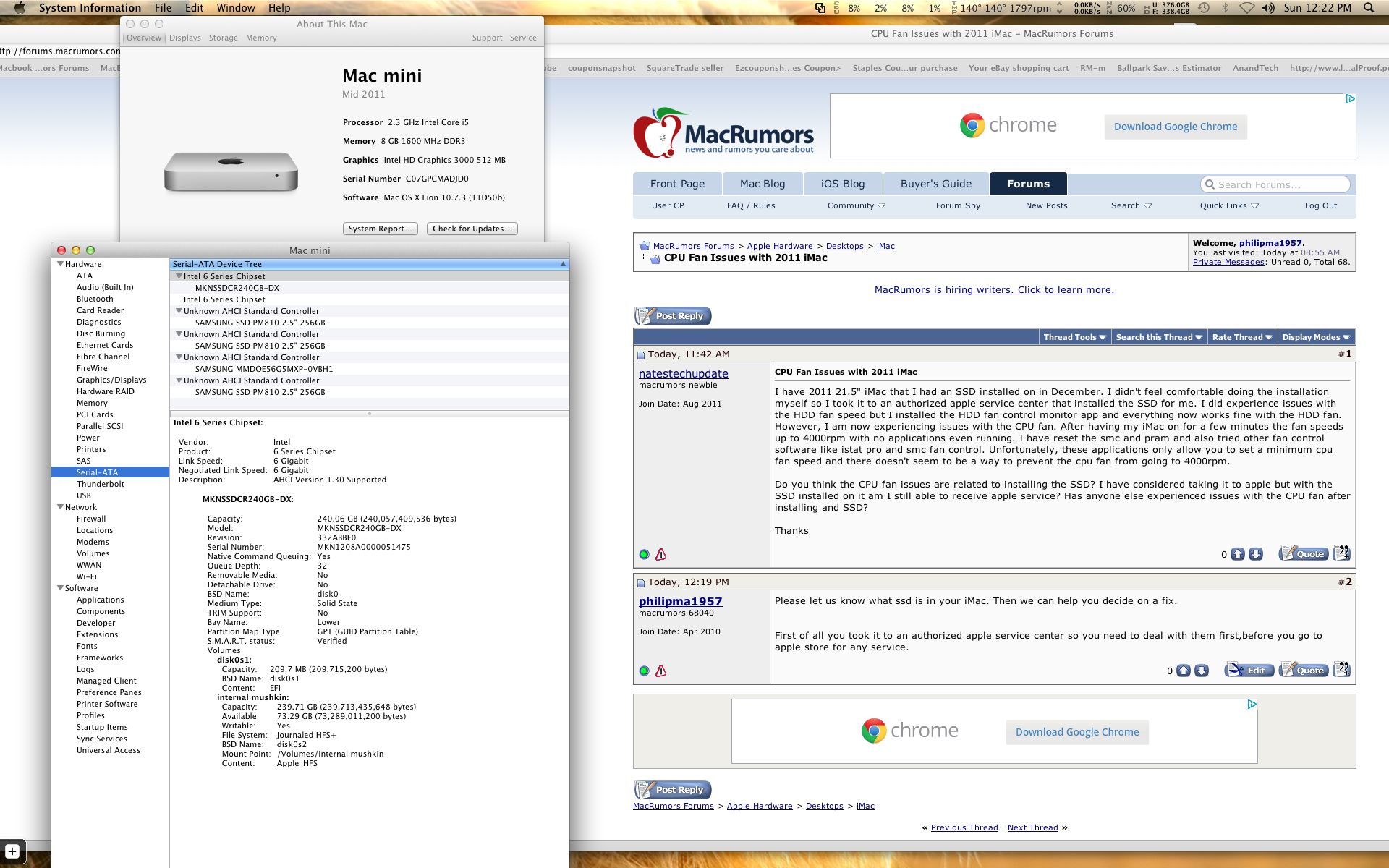Click the folder icon beside MacRumors Forums breadcrumb
The height and width of the screenshot is (868, 1389).
645,246
